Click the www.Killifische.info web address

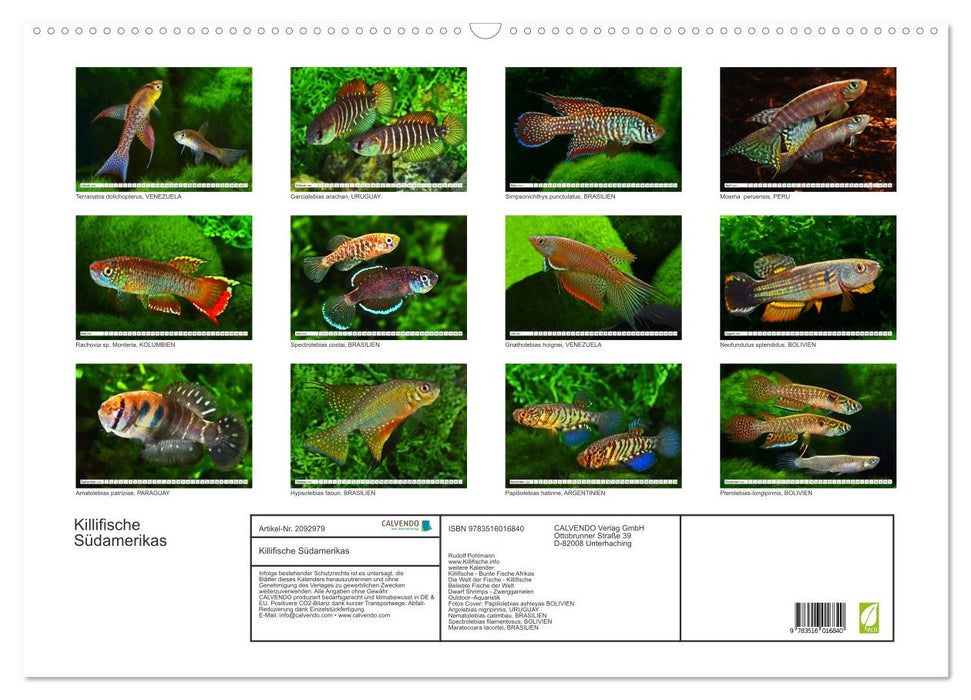(x=473, y=562)
